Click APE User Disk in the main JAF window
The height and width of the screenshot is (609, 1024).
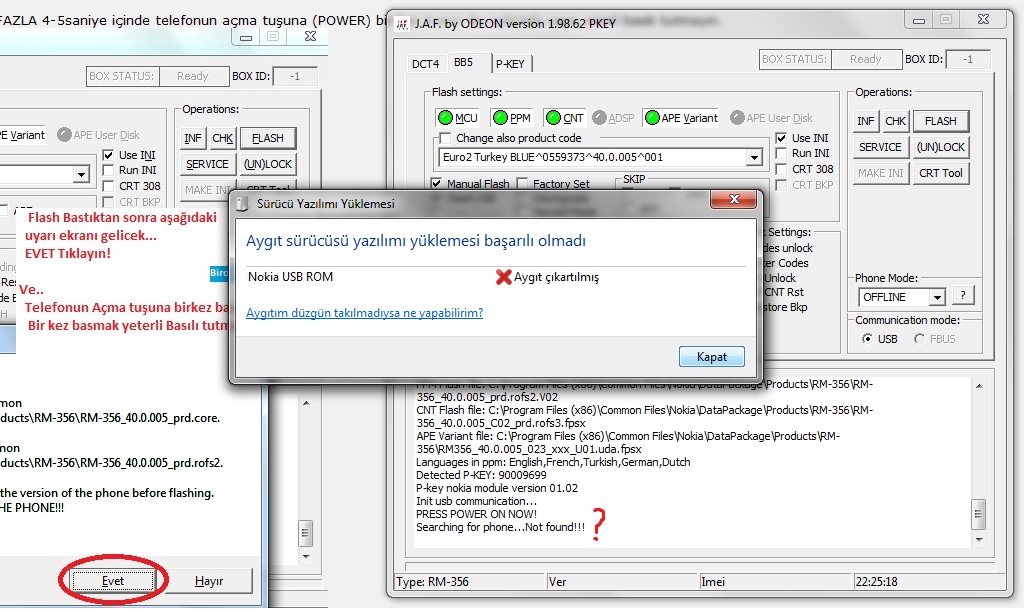[771, 117]
